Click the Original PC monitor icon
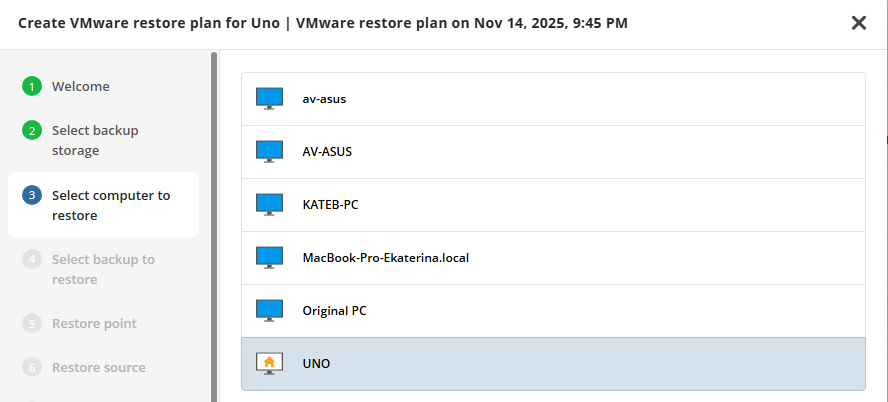The image size is (888, 402). (x=269, y=311)
